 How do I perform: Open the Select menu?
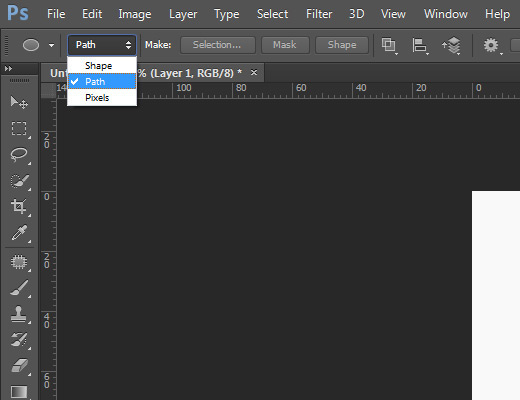point(272,14)
